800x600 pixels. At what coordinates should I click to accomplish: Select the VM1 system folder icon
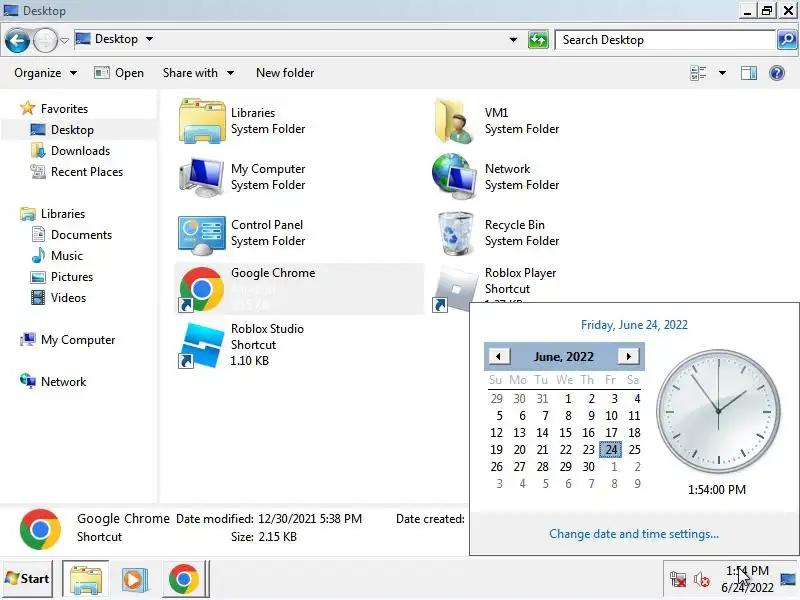pyautogui.click(x=455, y=121)
